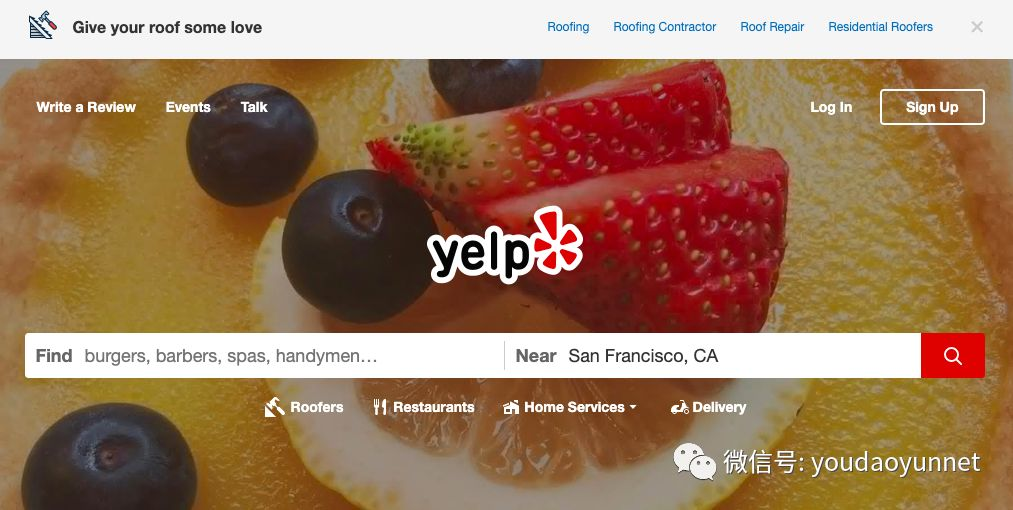Open the Talk section
The height and width of the screenshot is (510, 1013).
tap(254, 107)
